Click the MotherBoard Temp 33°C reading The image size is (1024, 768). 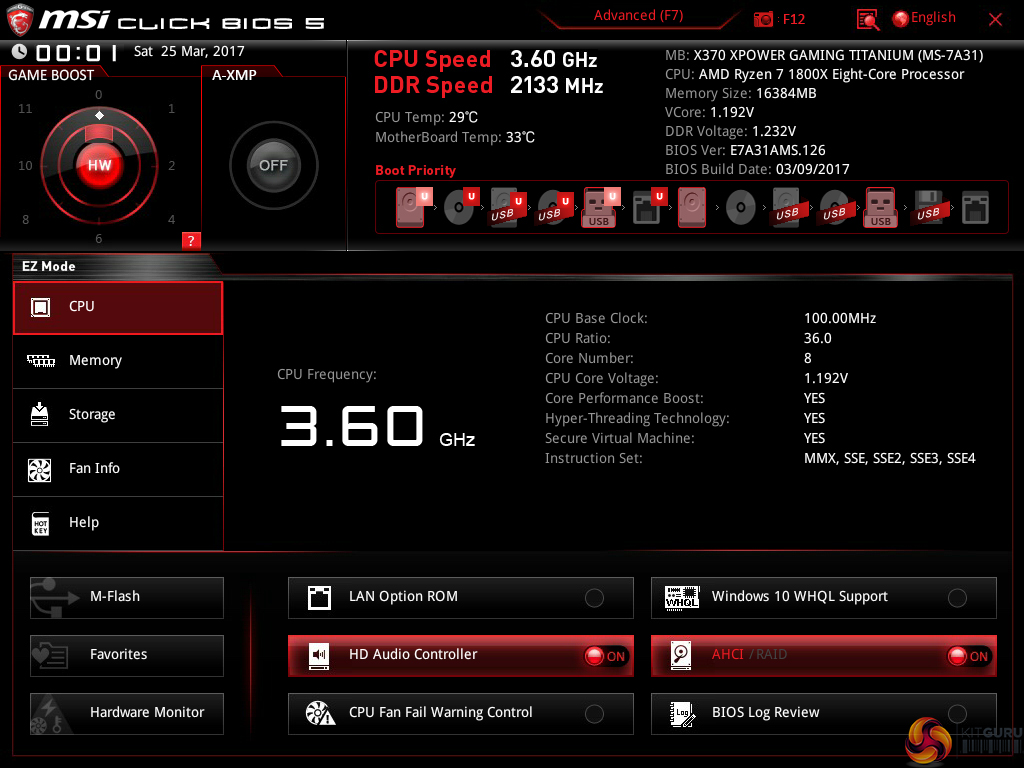(x=455, y=138)
